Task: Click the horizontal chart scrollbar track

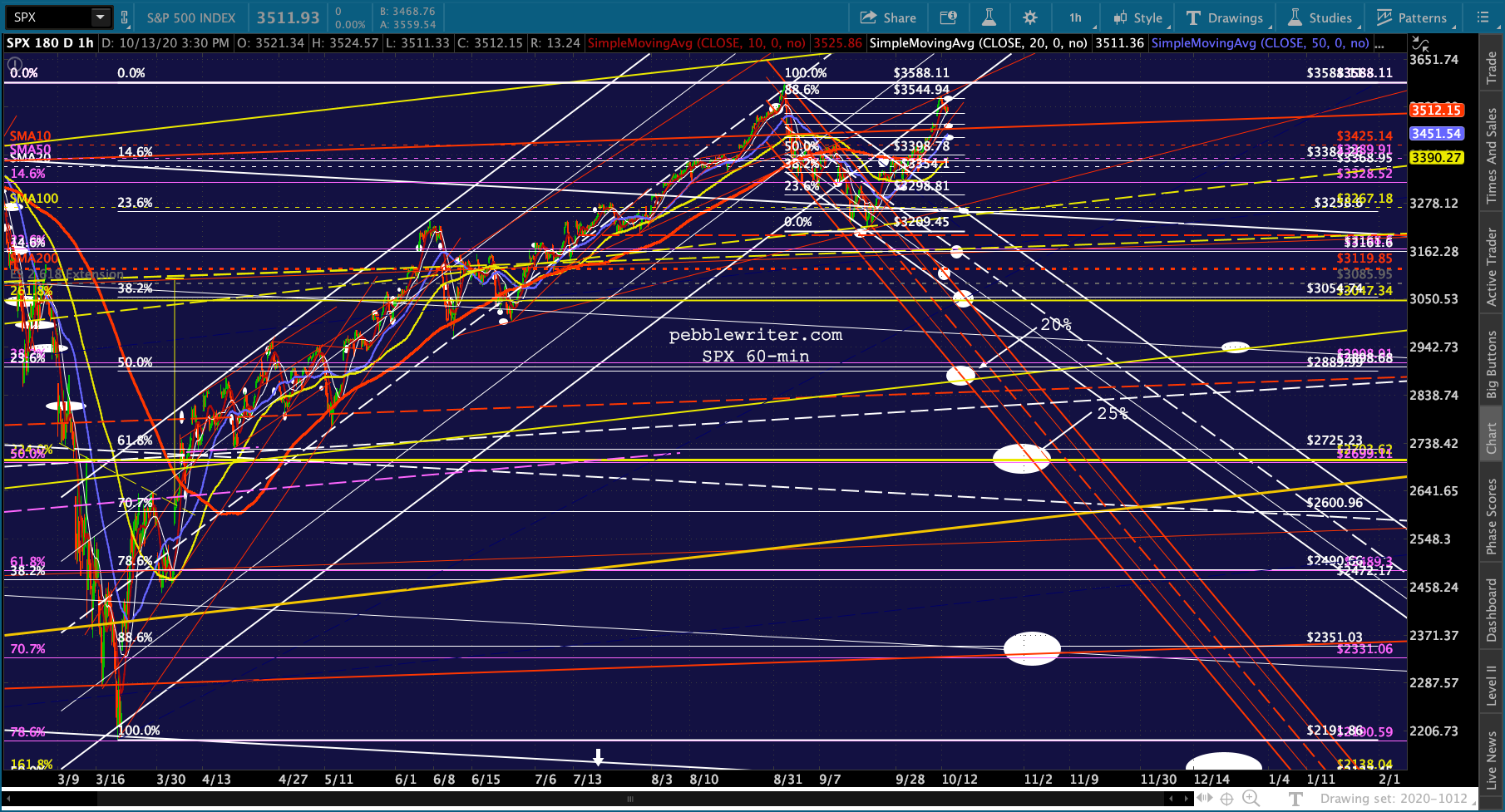Action: (629, 799)
